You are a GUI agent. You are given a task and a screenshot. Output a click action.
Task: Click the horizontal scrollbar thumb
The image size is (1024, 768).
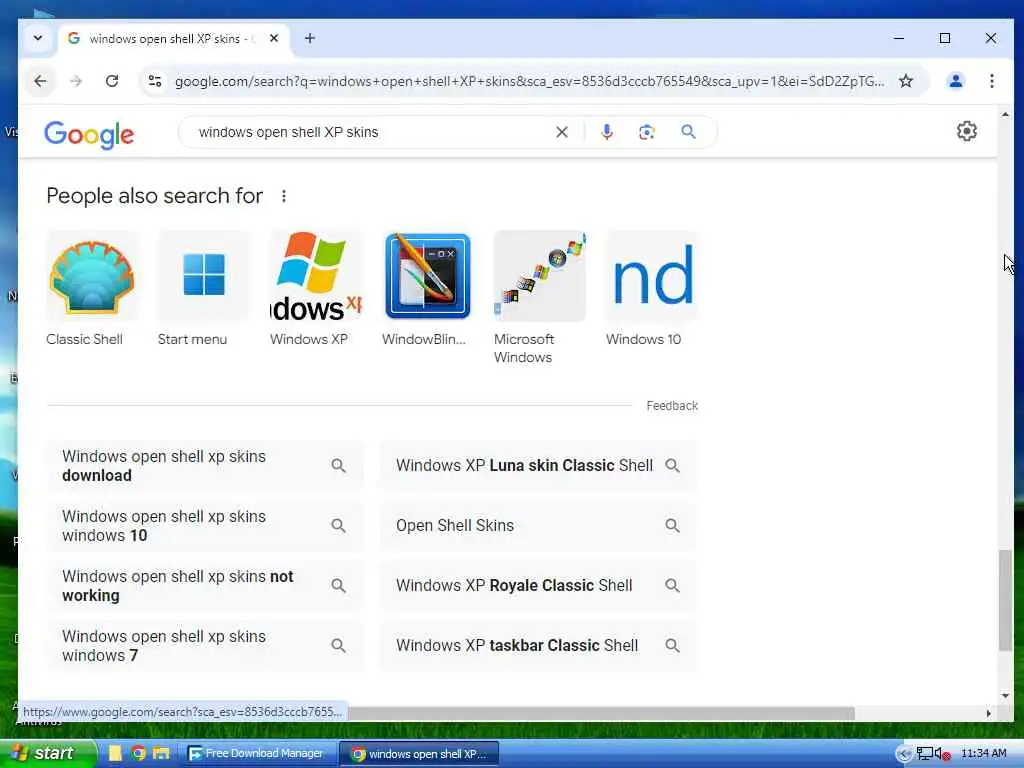coord(601,713)
